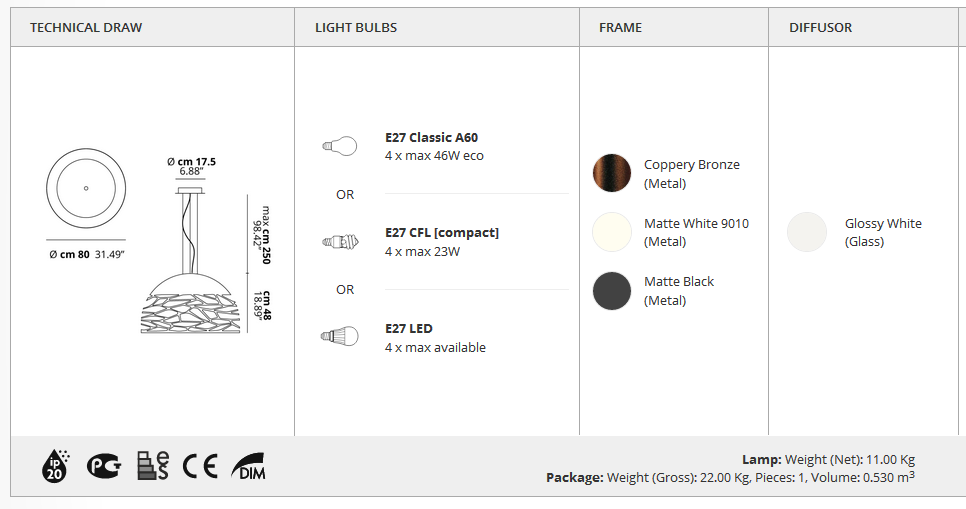Click the DIFFUSOR column header

tap(820, 27)
